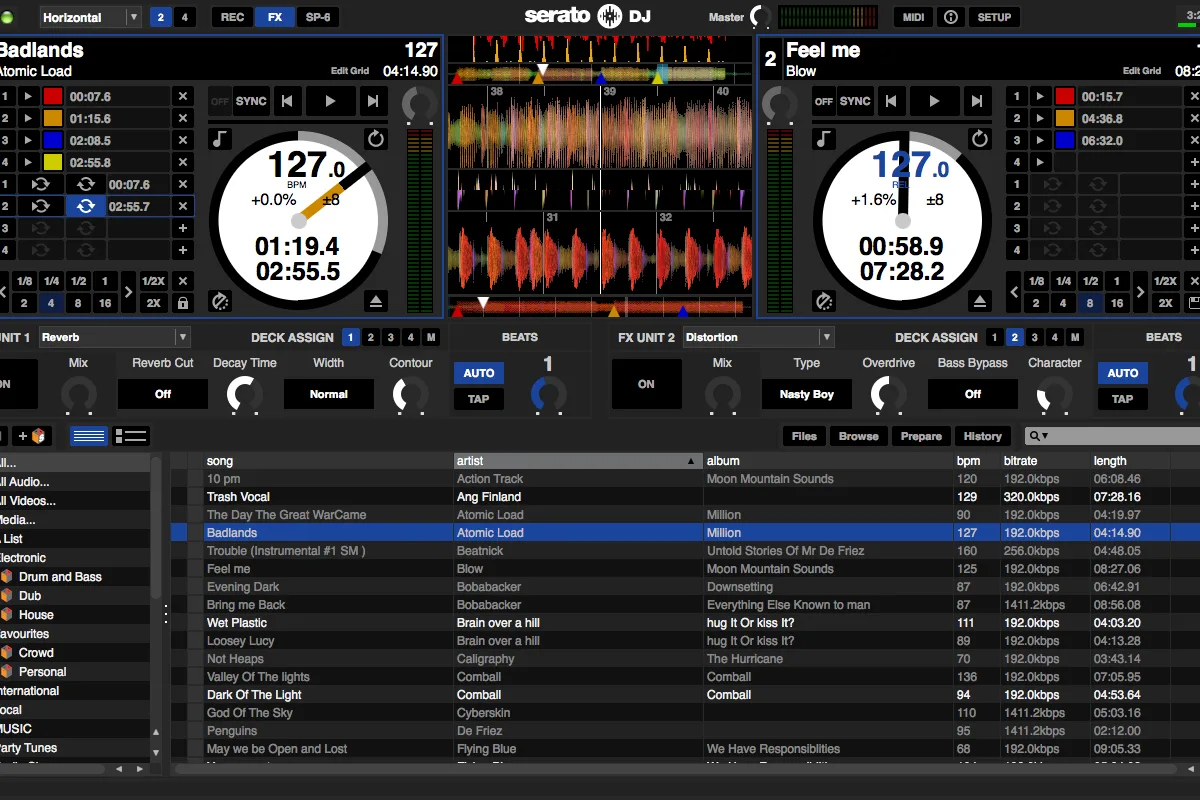1200x800 pixels.
Task: Click left deck key lock music note icon
Action: point(219,139)
